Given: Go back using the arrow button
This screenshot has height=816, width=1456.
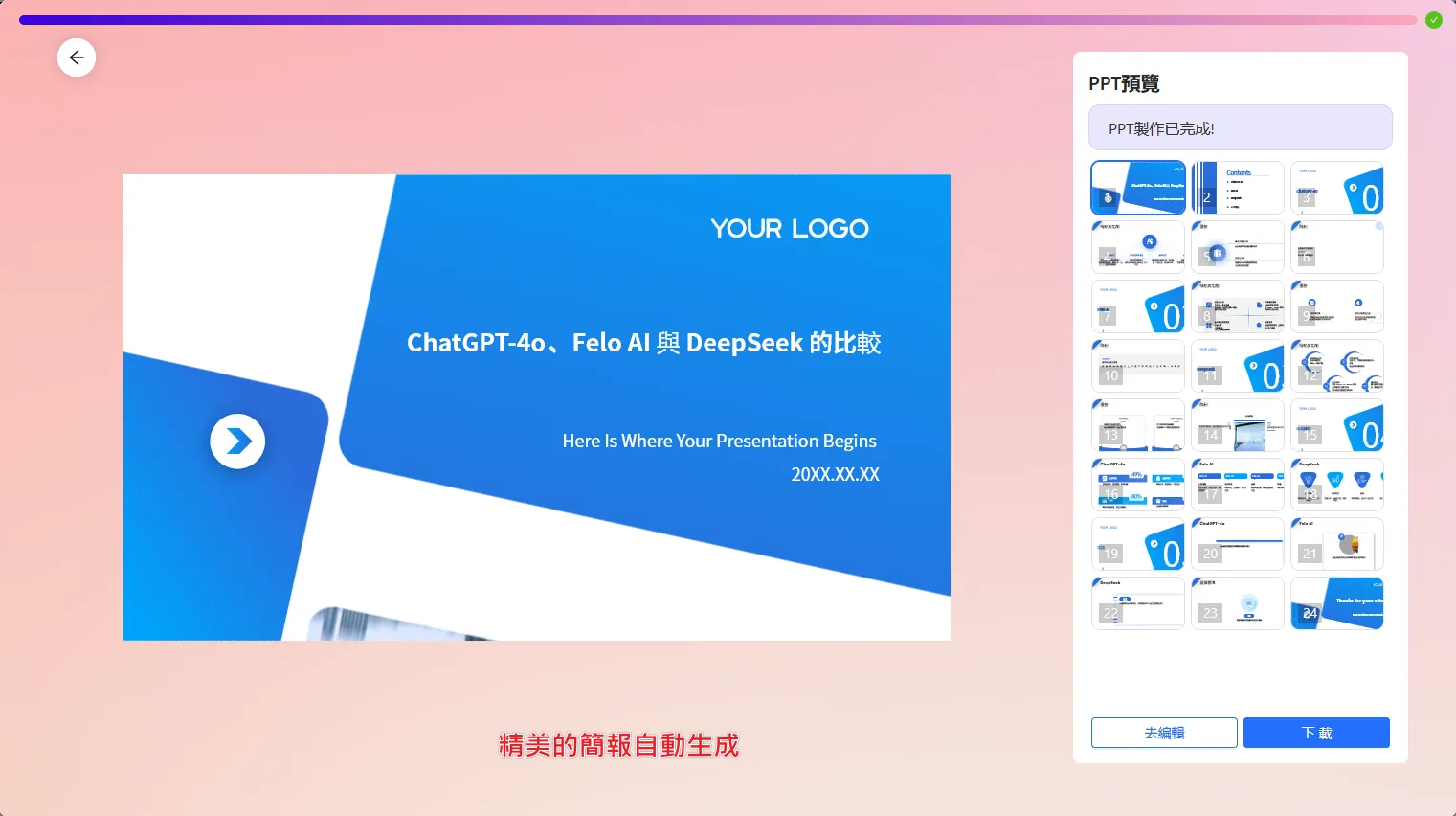Looking at the screenshot, I should 77,57.
